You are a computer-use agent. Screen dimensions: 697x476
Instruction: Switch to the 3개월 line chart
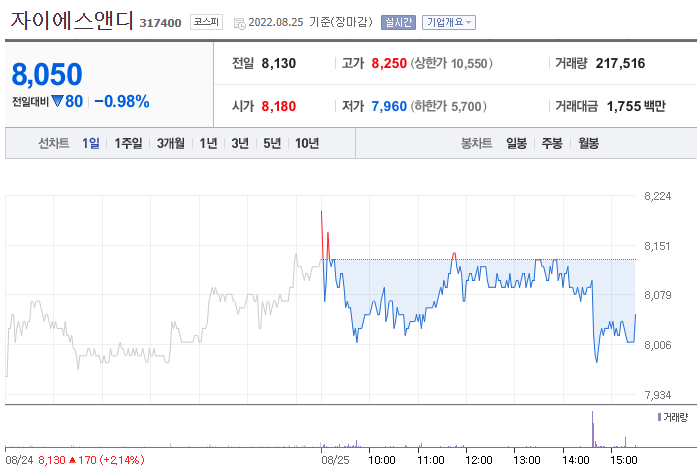click(171, 143)
